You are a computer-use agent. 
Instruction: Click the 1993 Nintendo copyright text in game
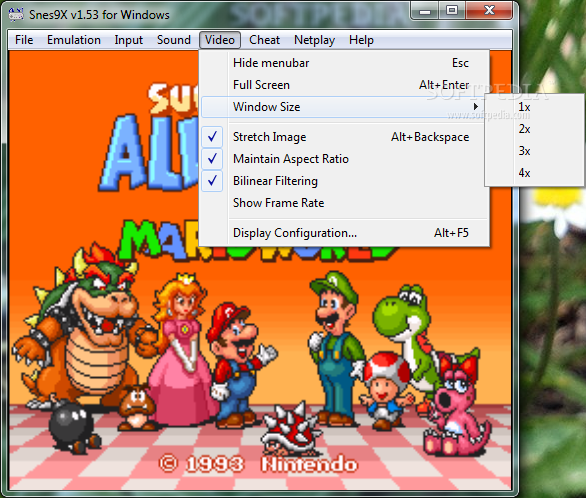tap(258, 464)
